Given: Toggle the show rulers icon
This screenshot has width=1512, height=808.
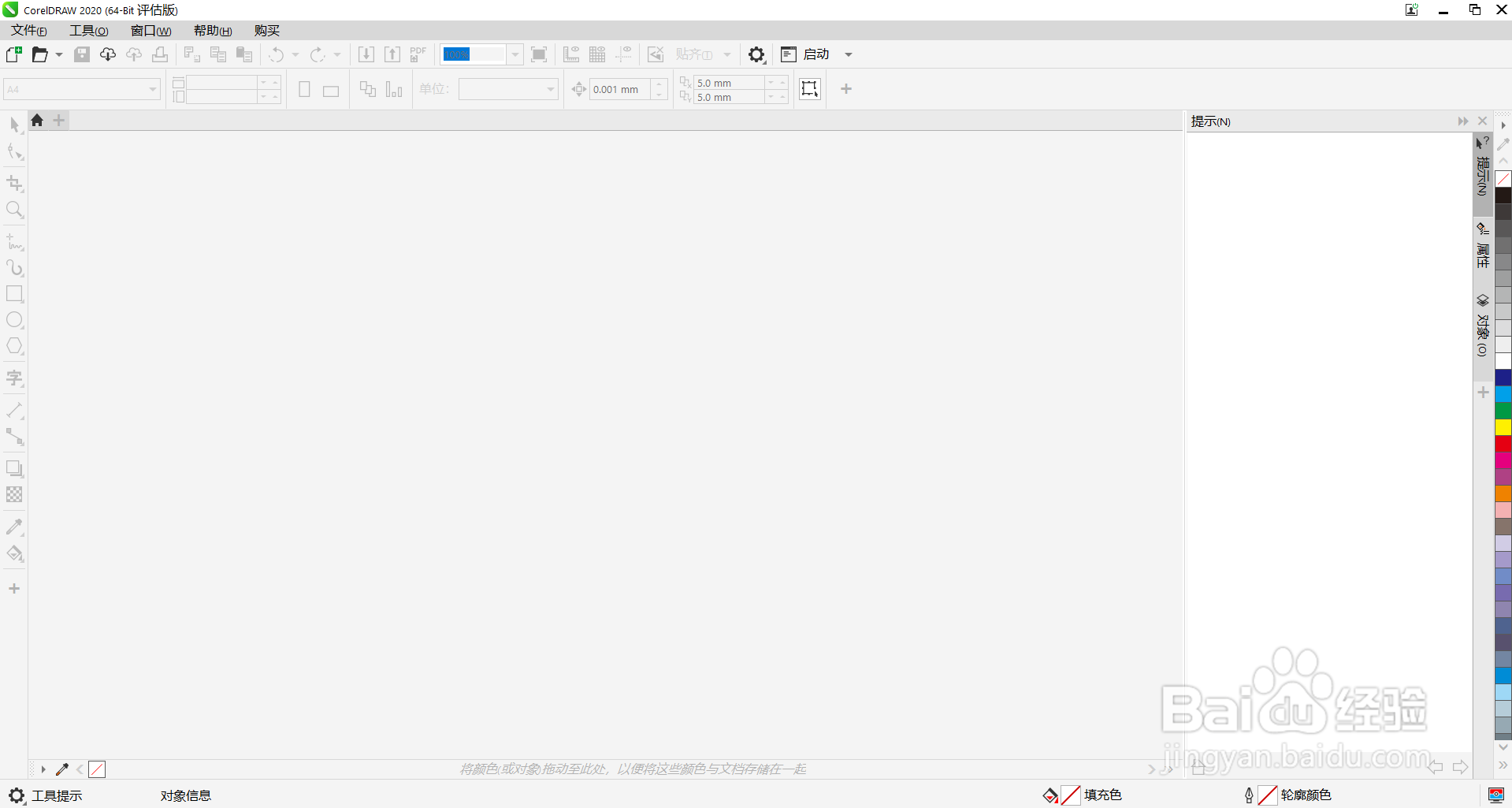Looking at the screenshot, I should (x=571, y=54).
